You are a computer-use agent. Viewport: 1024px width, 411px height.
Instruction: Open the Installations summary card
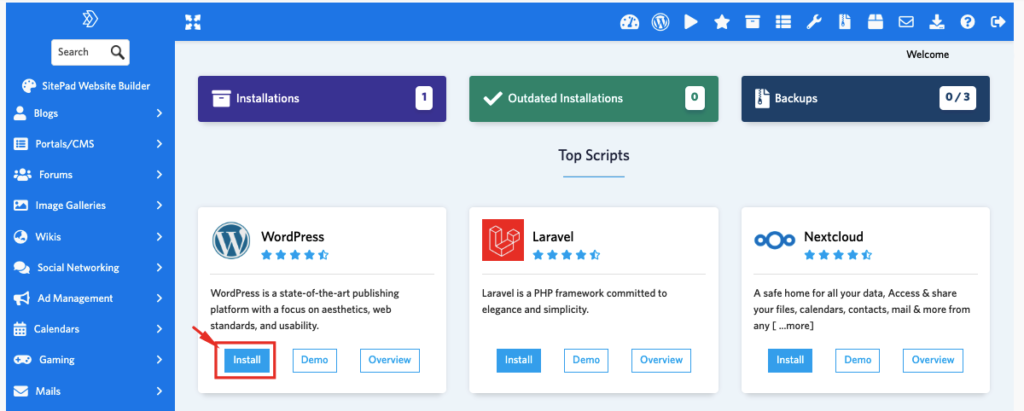click(x=322, y=99)
